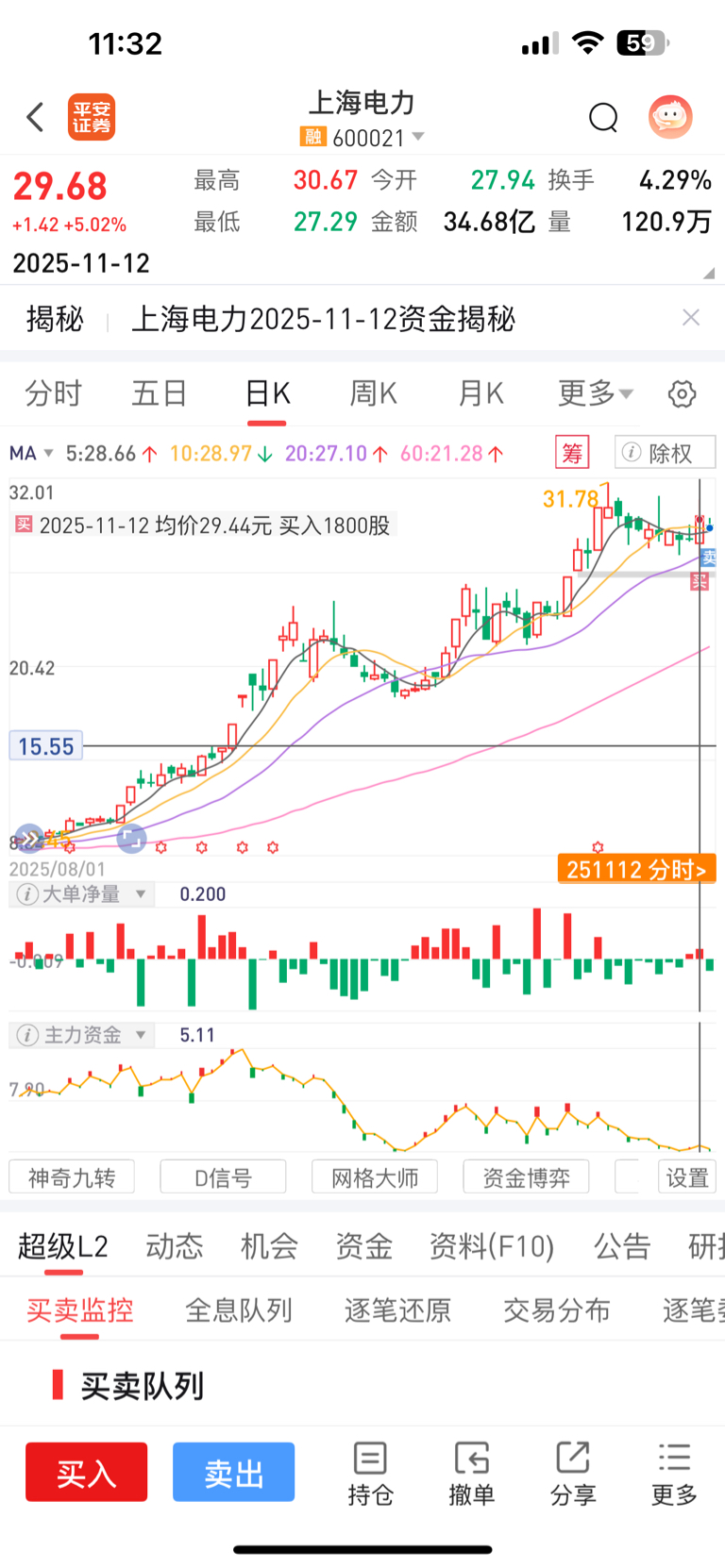The image size is (725, 1568).
Task: Tap the back arrow icon
Action: tap(36, 117)
